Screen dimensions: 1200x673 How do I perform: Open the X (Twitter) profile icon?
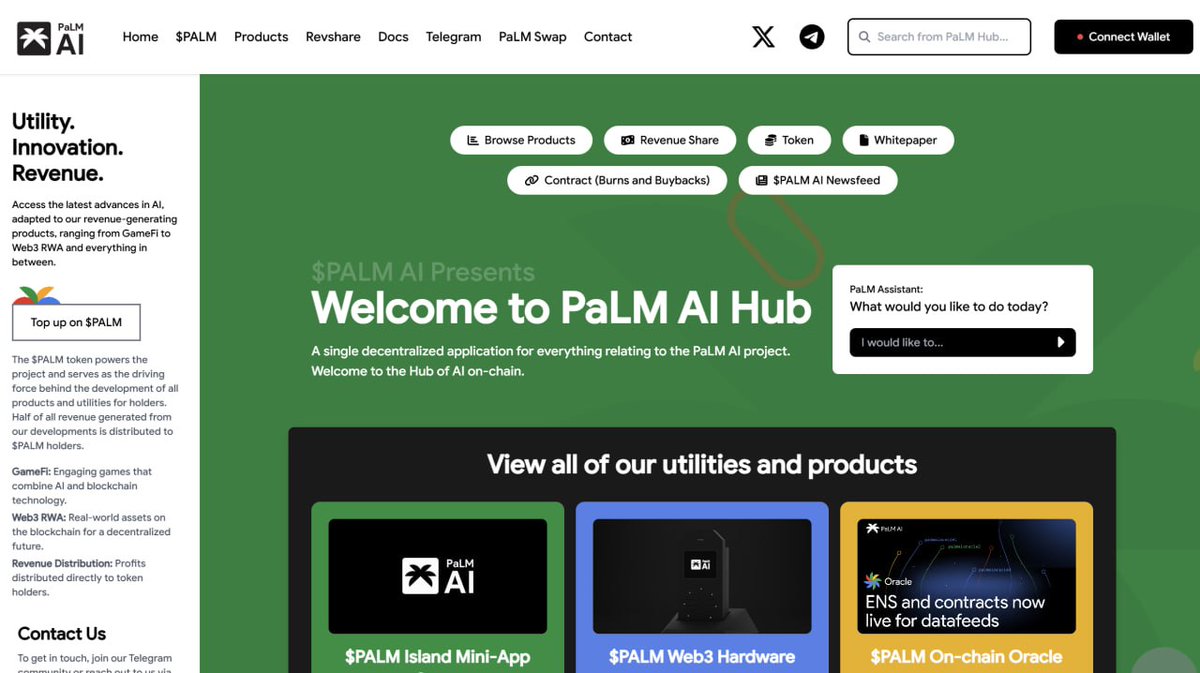tap(763, 37)
